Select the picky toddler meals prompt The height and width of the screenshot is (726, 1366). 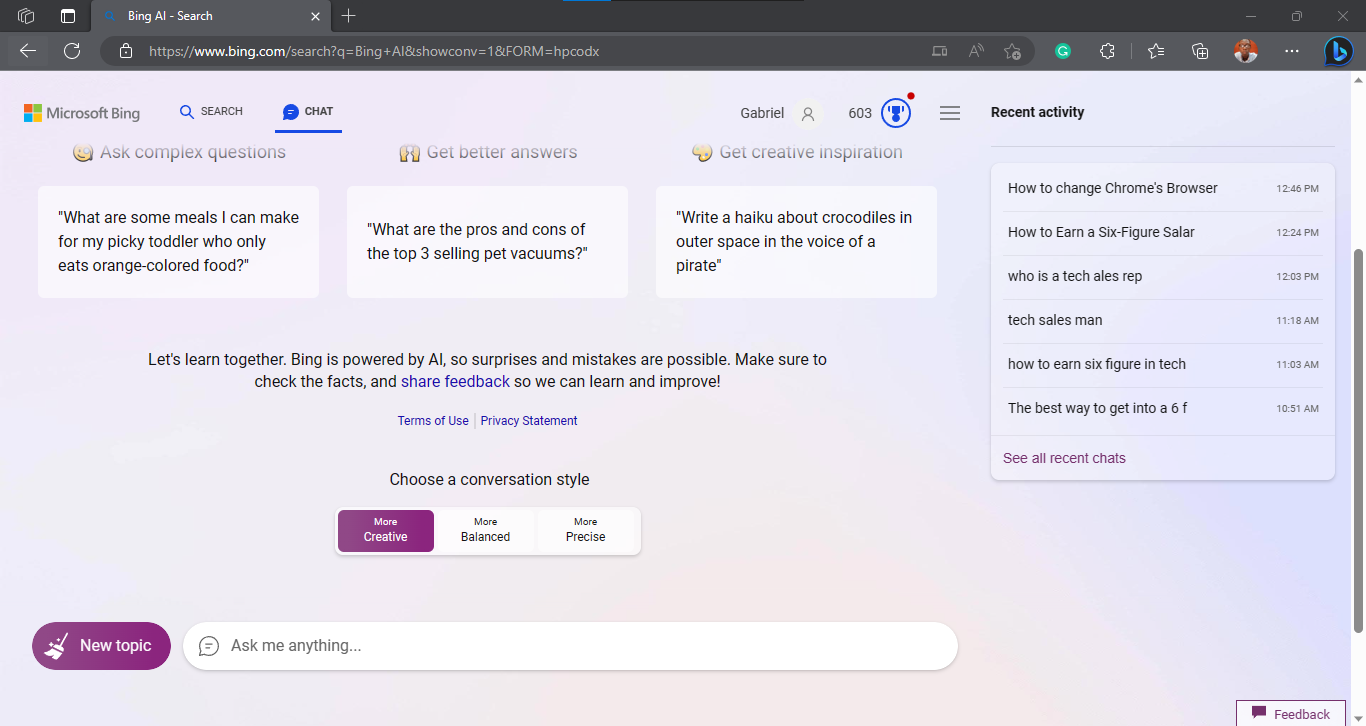178,242
